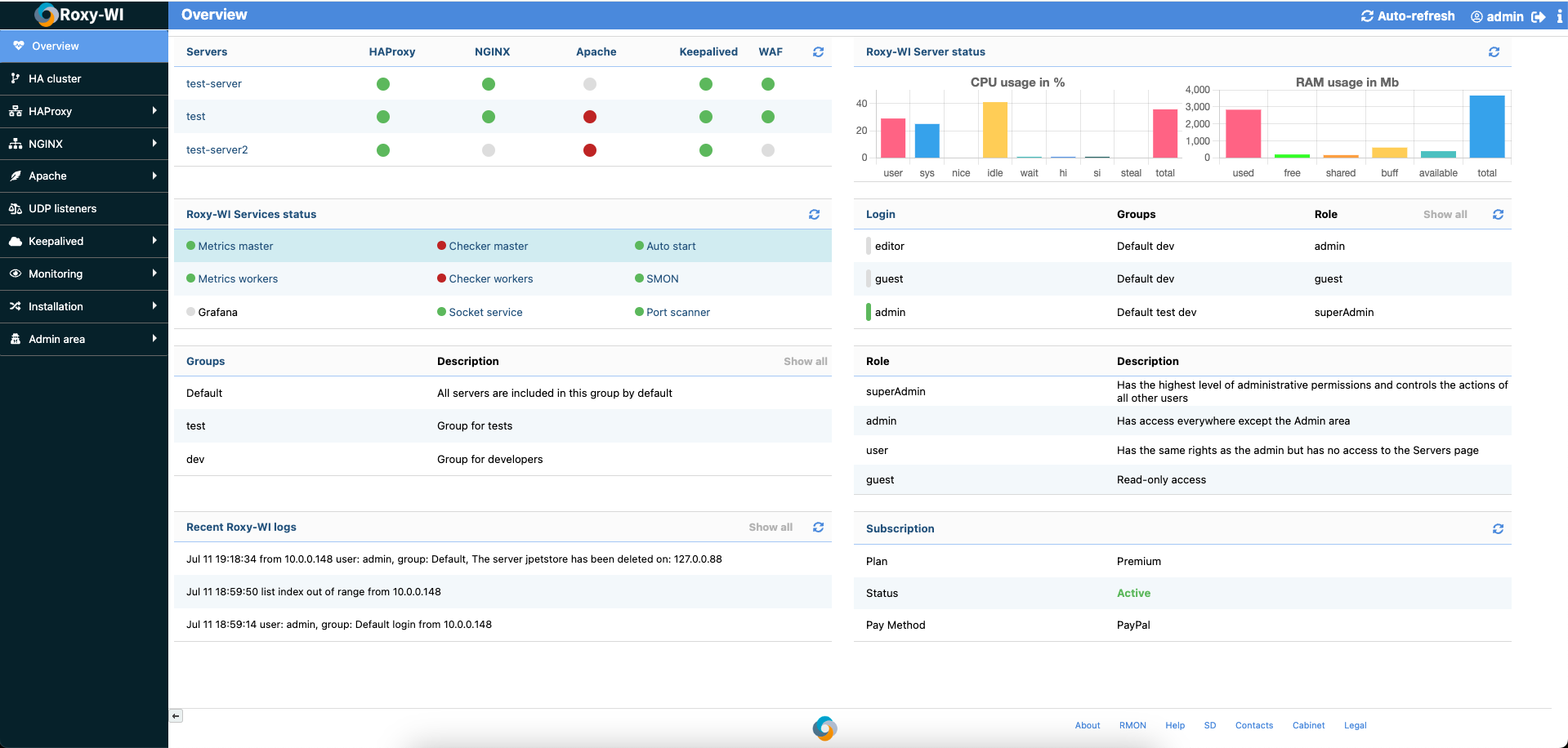This screenshot has width=1568, height=748.
Task: Open HA cluster in the sidebar
Action: (84, 78)
